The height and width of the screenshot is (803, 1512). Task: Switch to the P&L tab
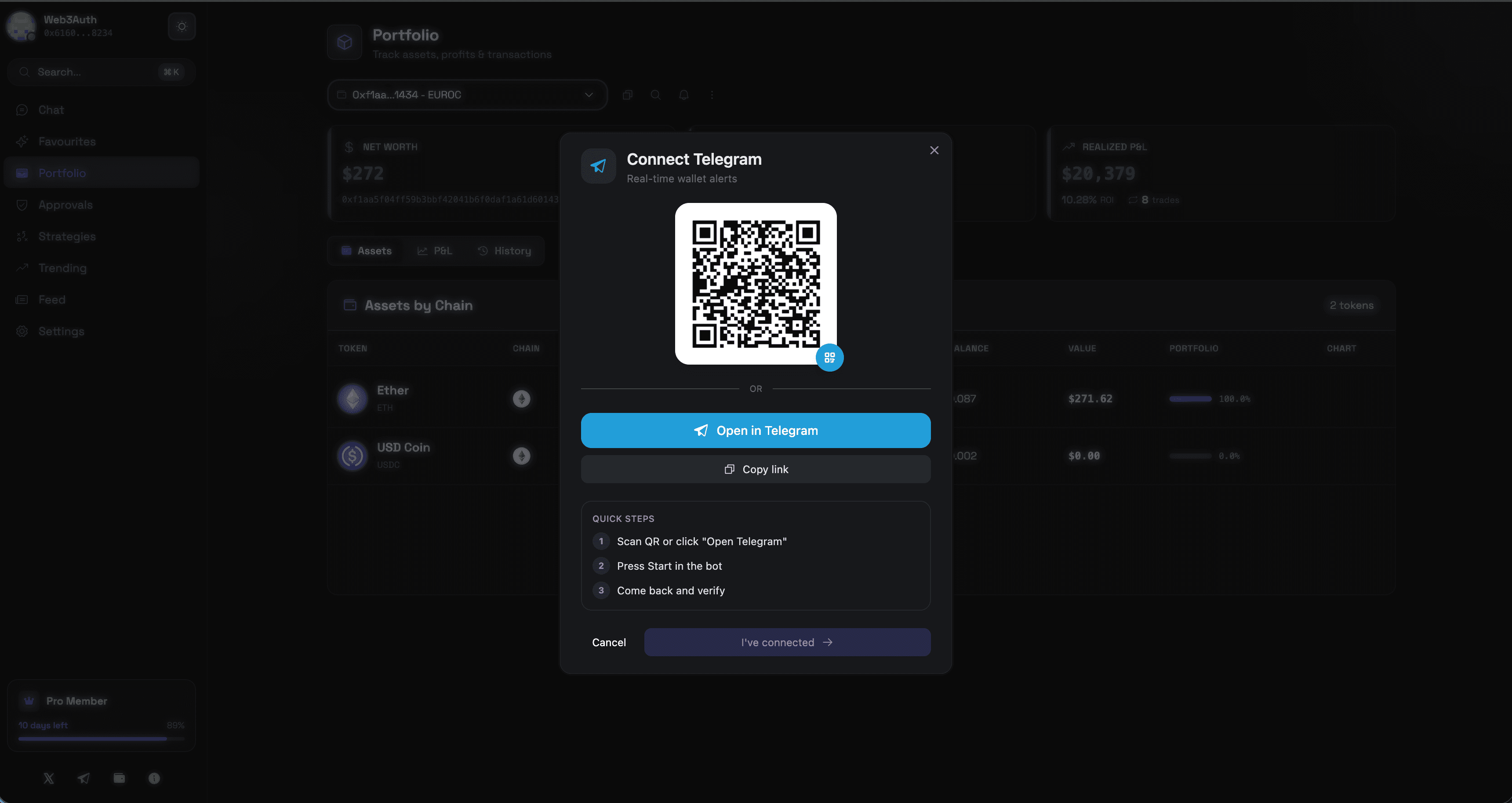(x=435, y=251)
